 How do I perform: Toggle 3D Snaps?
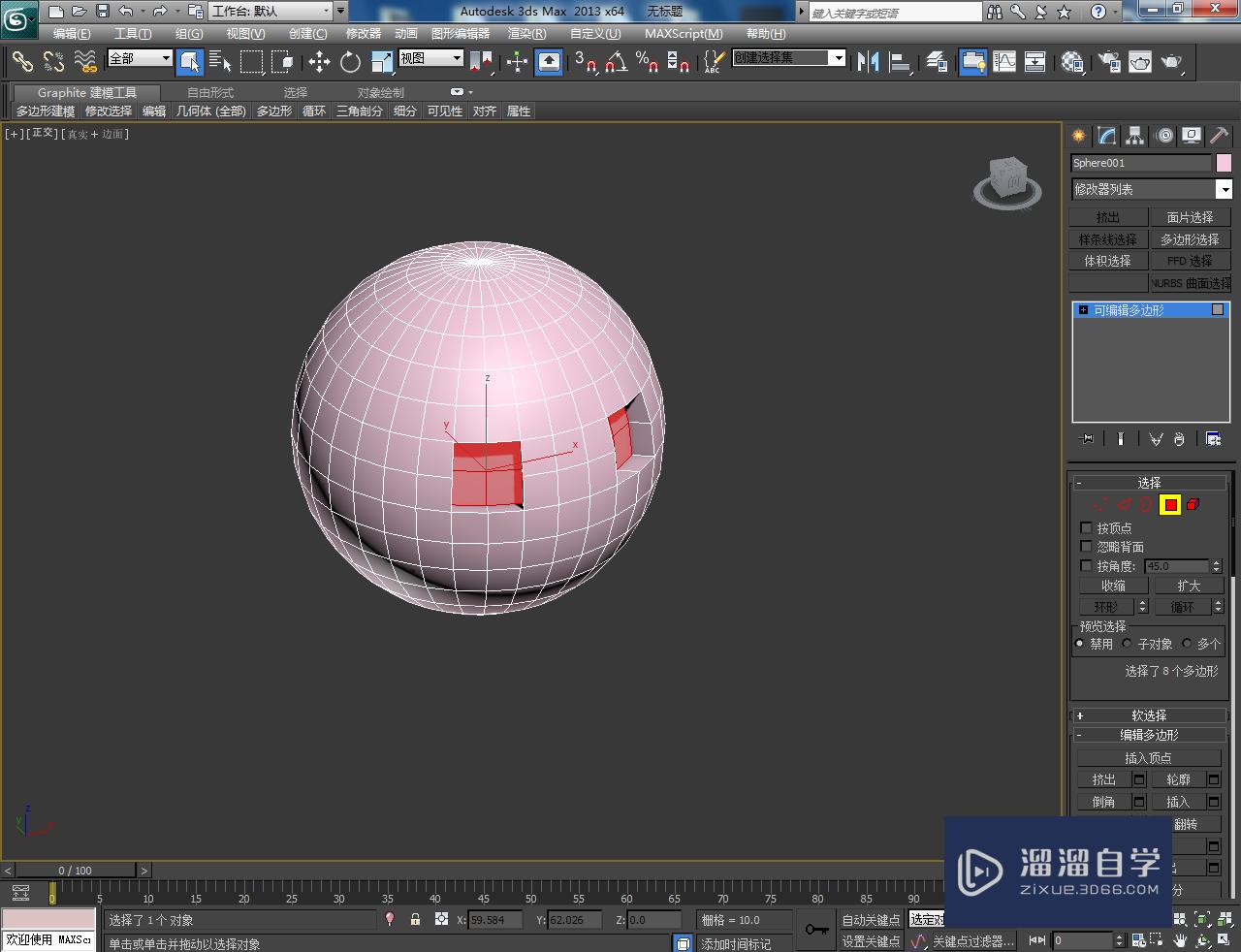[x=586, y=62]
